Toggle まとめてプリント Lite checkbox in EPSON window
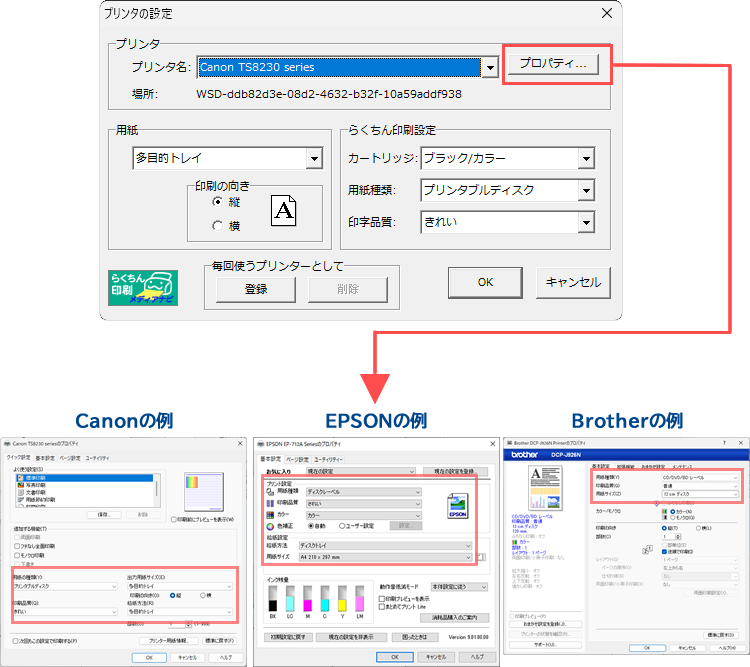 click(x=382, y=607)
